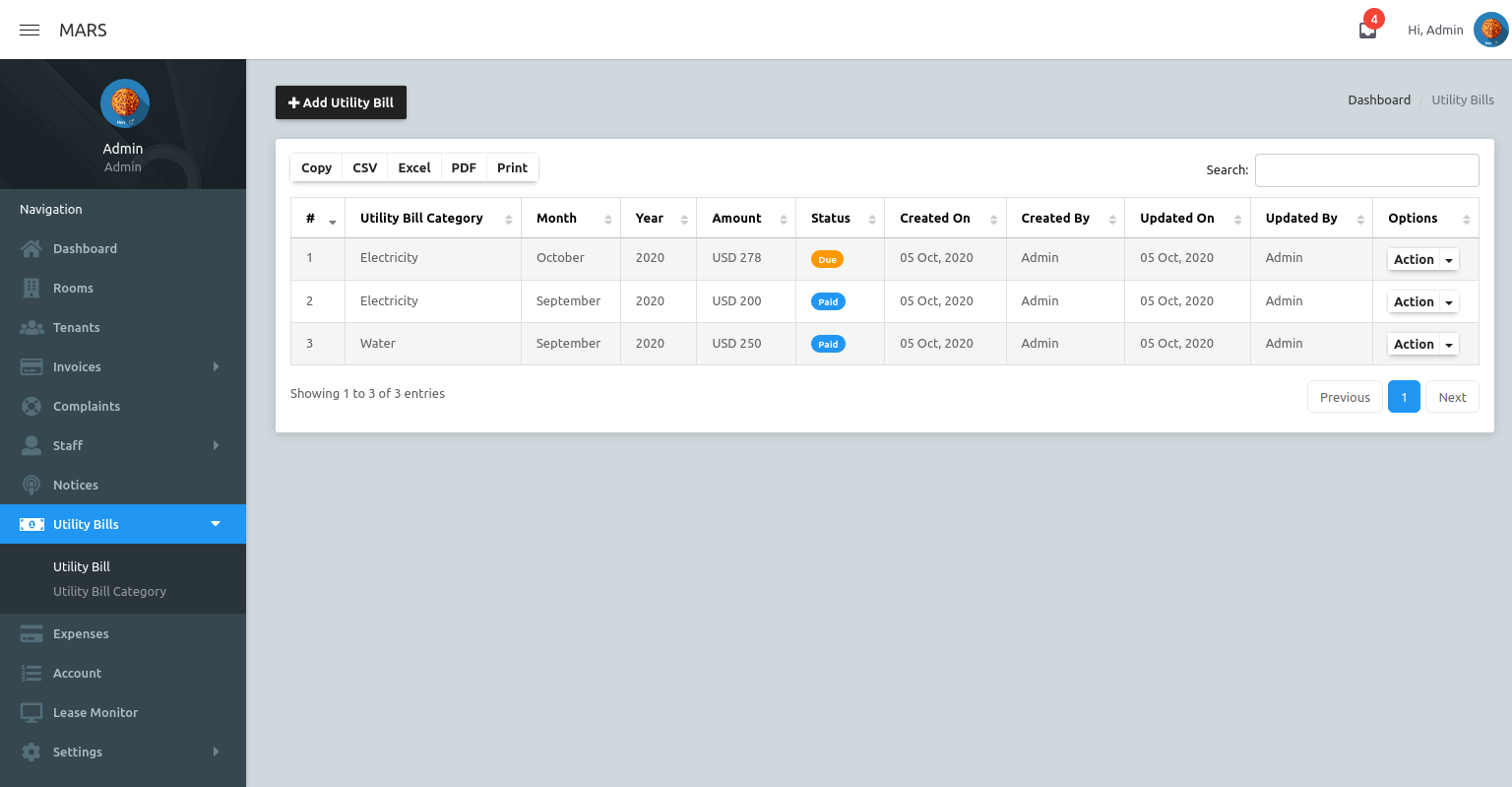Open the Dashboard breadcrumb link

(x=1379, y=99)
